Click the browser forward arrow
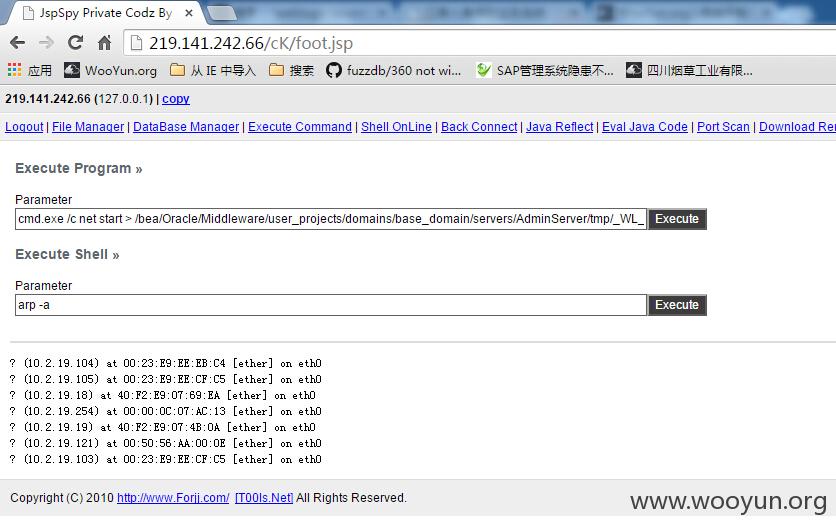836x530 pixels. click(x=46, y=43)
